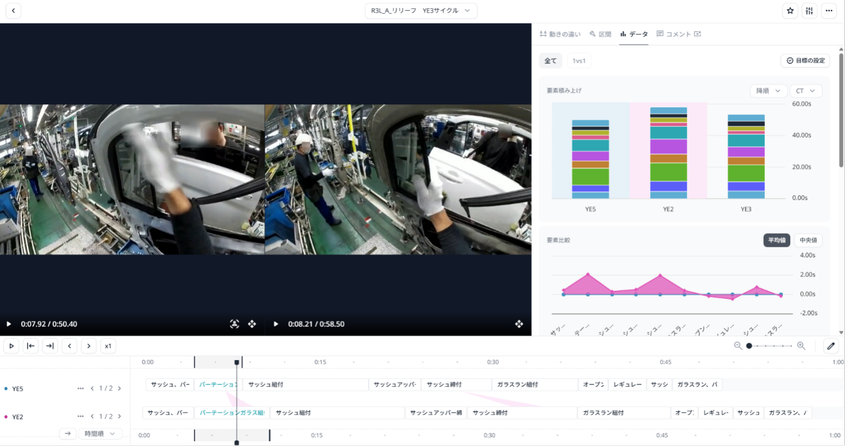Click the zoom out magnifier icon
The image size is (847, 447).
pyautogui.click(x=738, y=346)
